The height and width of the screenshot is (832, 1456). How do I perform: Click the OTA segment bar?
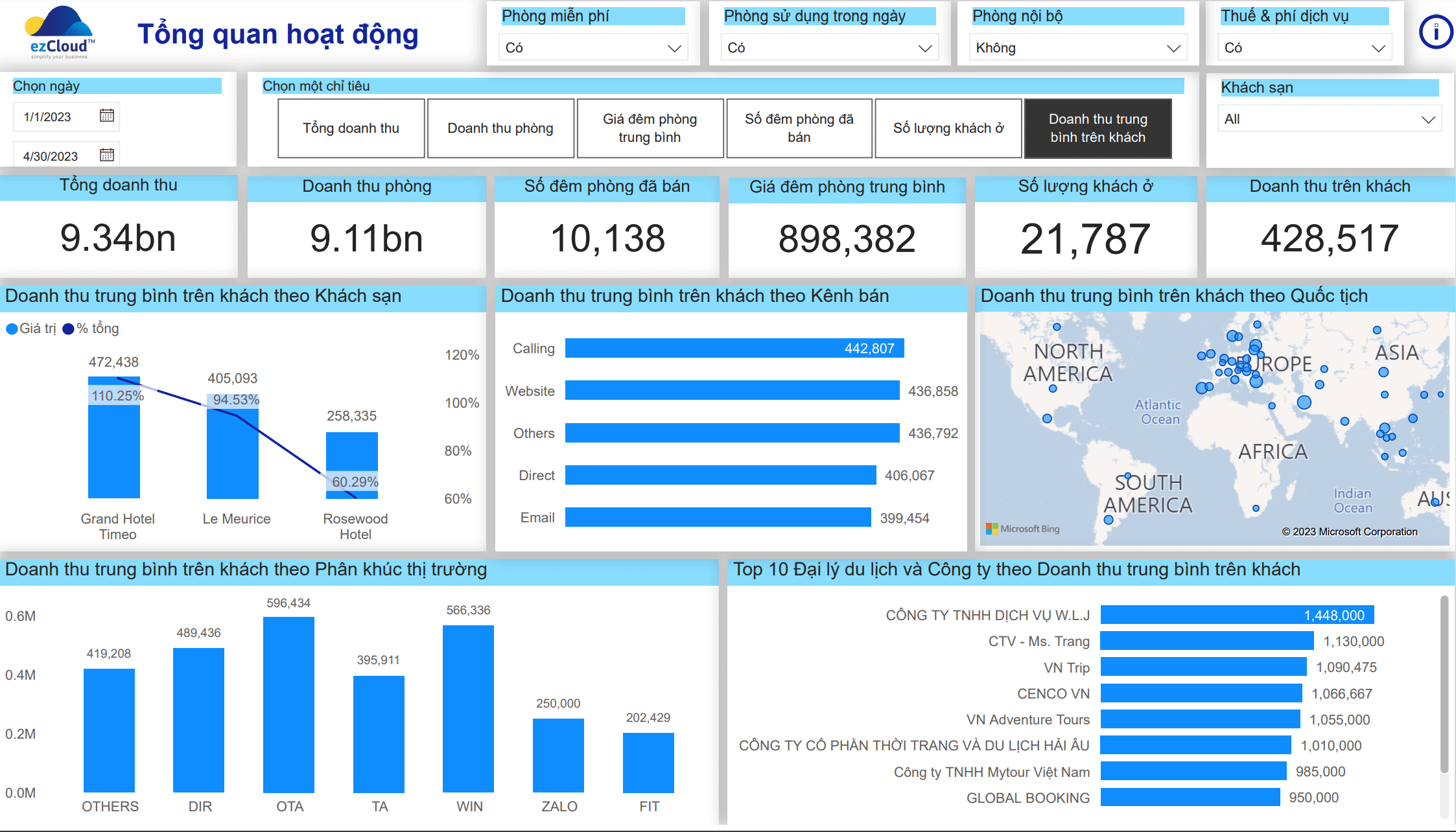289,705
